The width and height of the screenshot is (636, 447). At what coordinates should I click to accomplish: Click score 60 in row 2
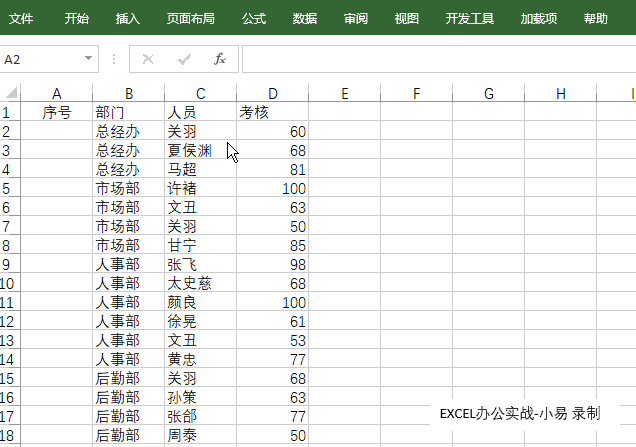(273, 131)
